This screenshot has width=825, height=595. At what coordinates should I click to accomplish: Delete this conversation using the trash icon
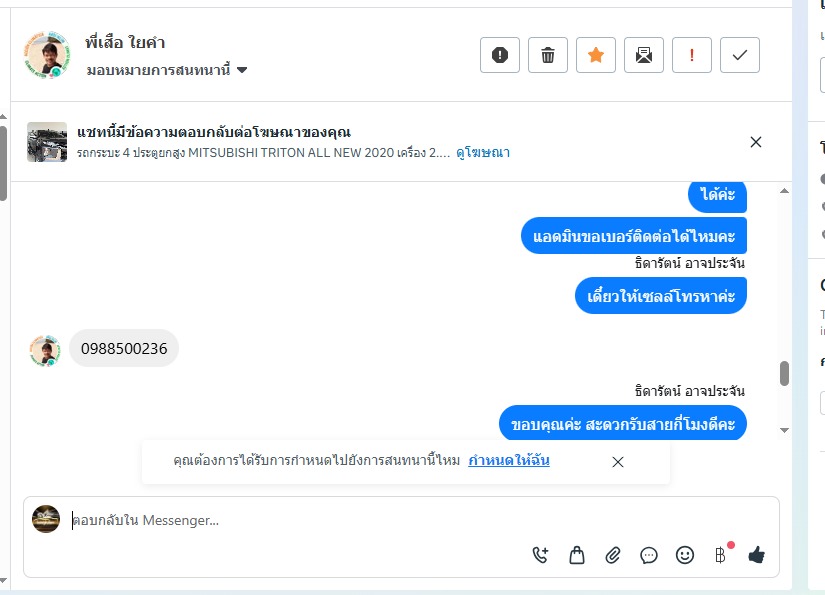[x=548, y=55]
